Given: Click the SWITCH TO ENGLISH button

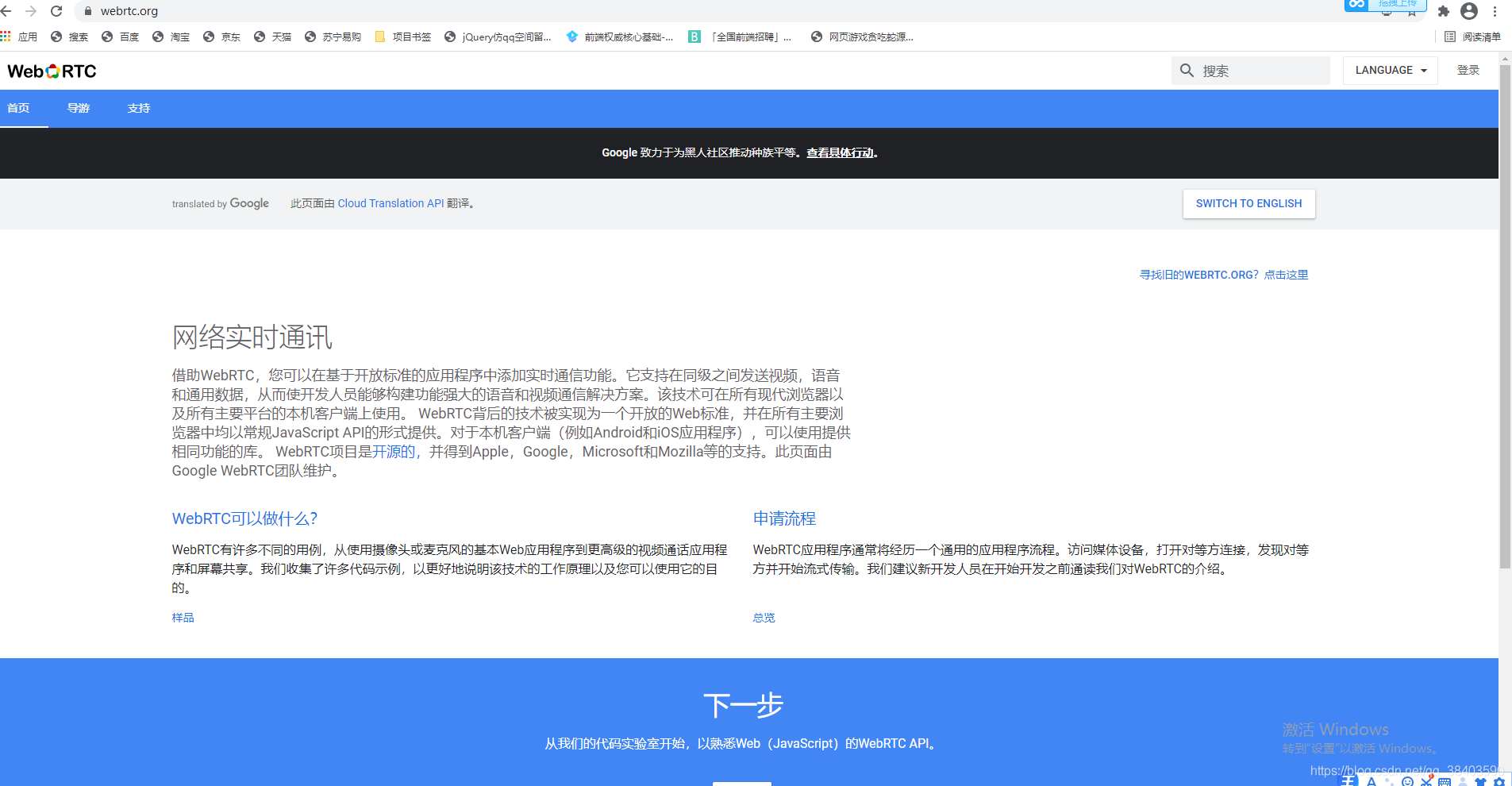Looking at the screenshot, I should click(x=1248, y=203).
